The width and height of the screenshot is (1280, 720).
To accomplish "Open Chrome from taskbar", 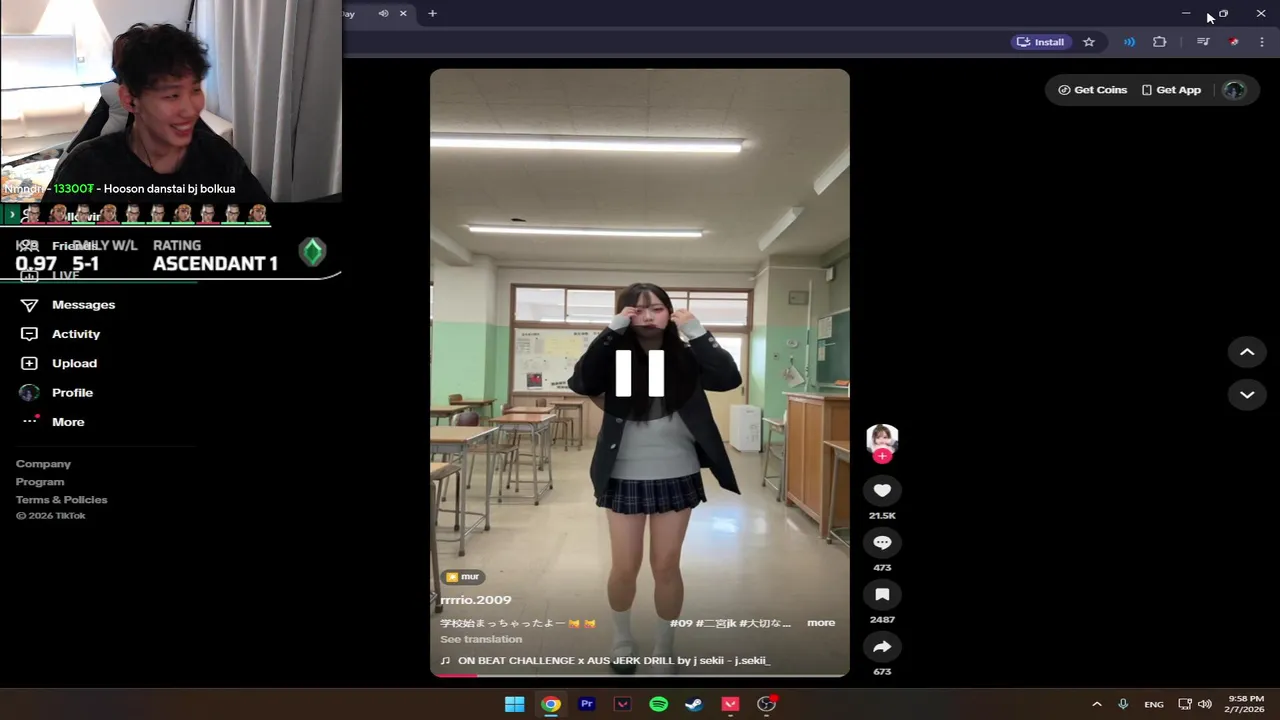I will tap(551, 704).
